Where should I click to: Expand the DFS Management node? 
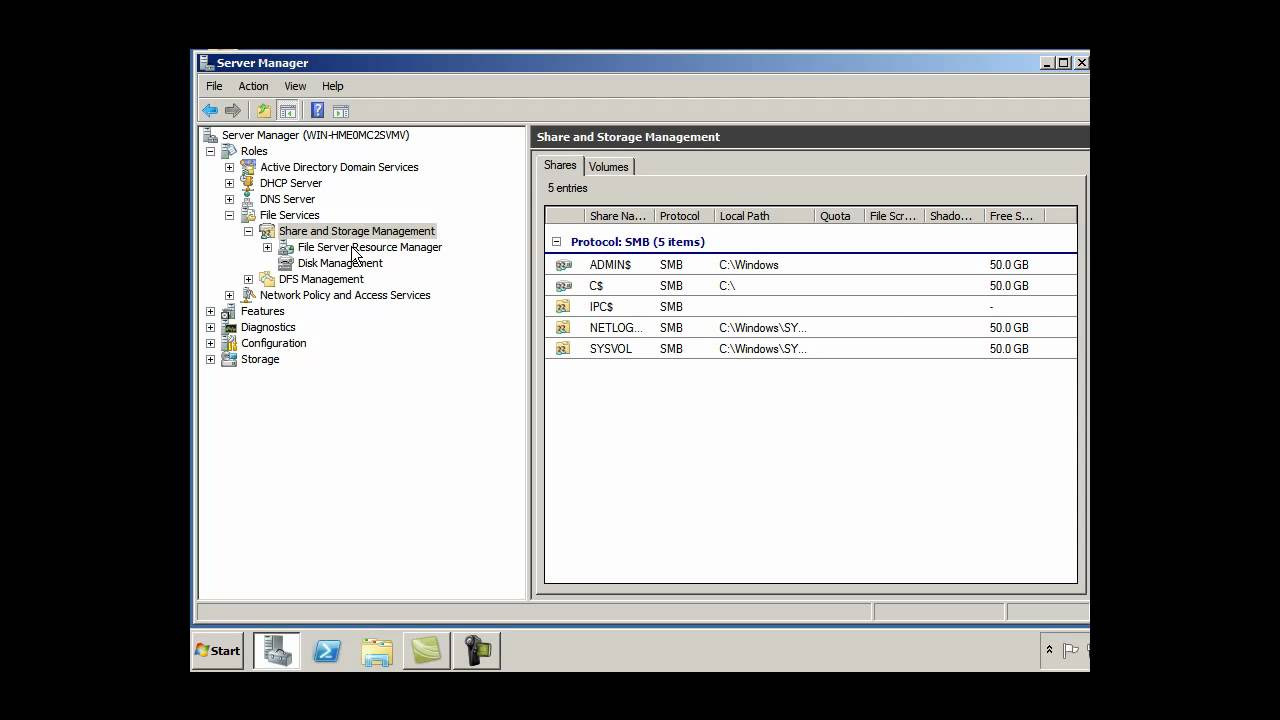[x=248, y=279]
